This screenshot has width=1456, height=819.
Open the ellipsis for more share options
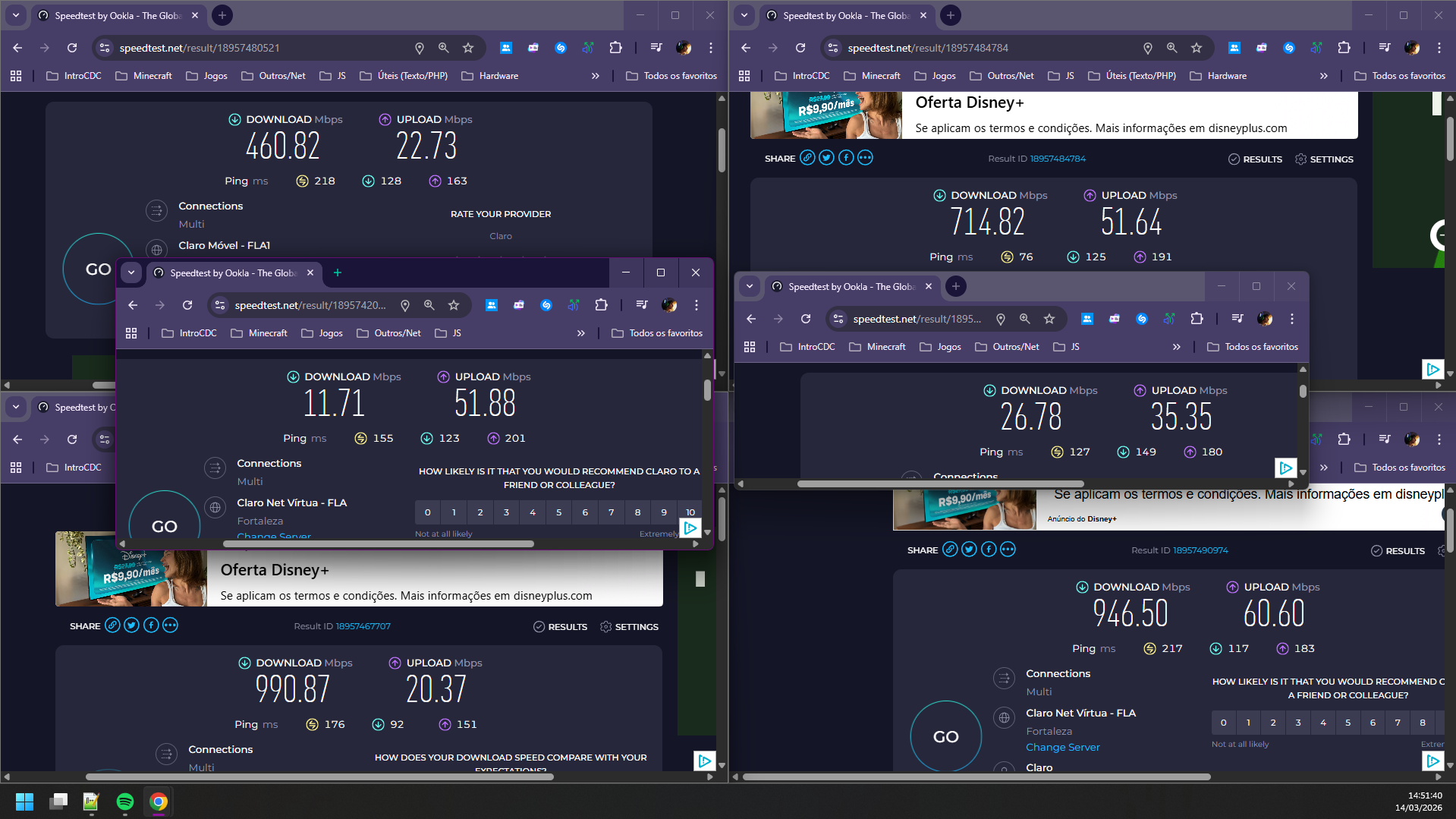coord(170,625)
